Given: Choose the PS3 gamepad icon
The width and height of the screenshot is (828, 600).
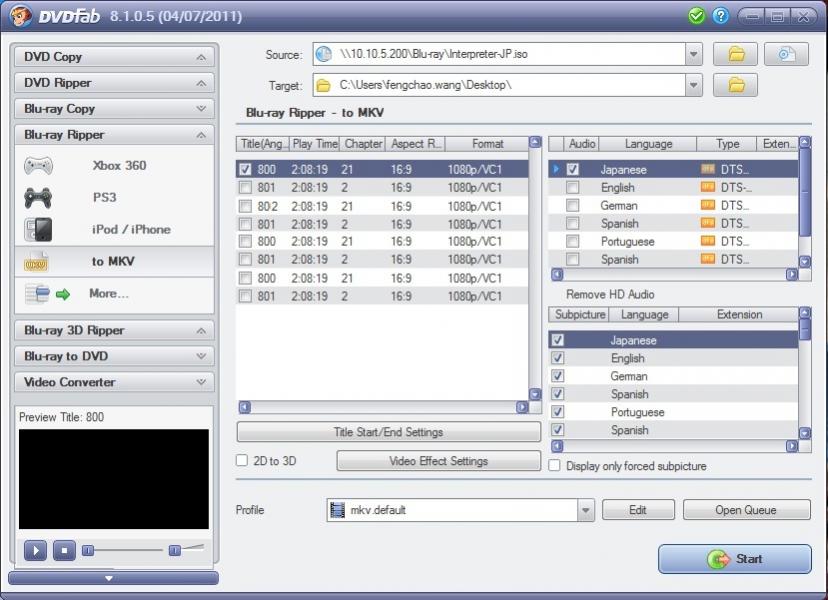Looking at the screenshot, I should pos(38,198).
